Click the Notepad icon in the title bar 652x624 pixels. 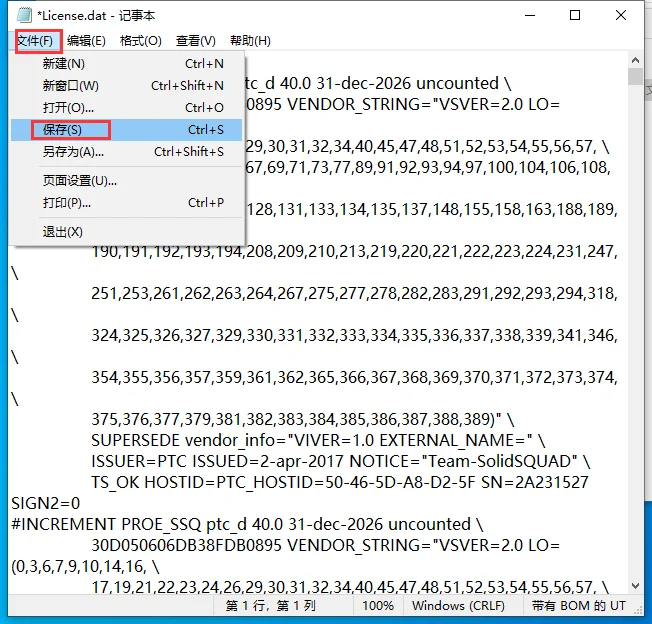tap(24, 15)
